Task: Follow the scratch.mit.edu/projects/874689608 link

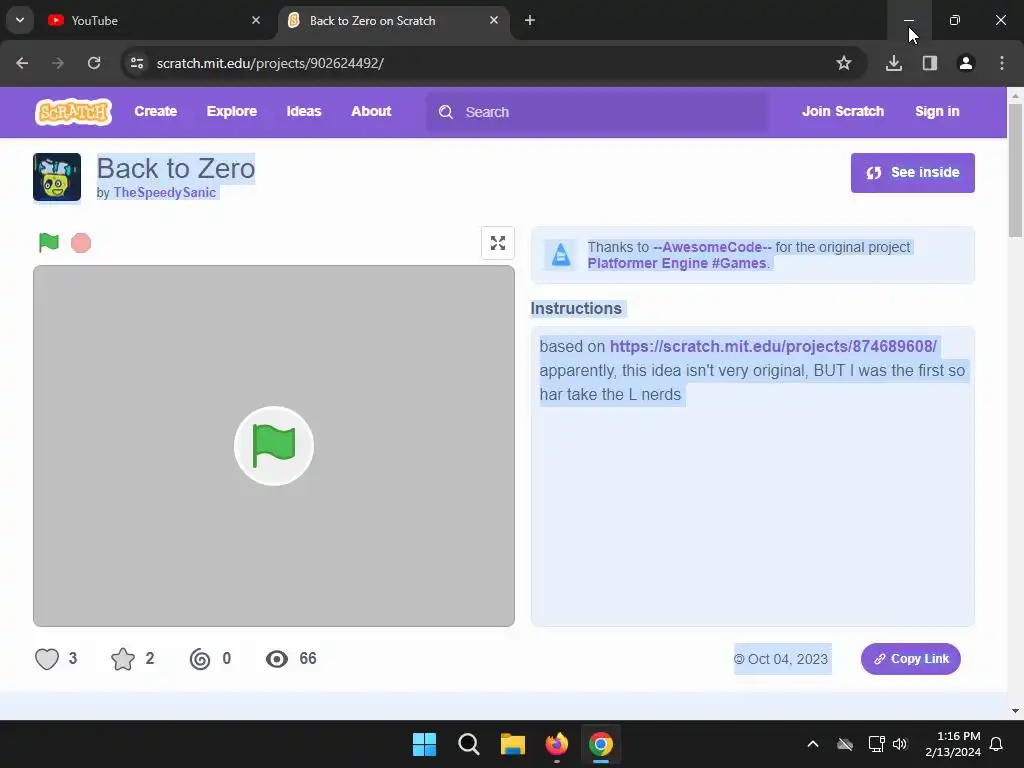Action: 773,346
